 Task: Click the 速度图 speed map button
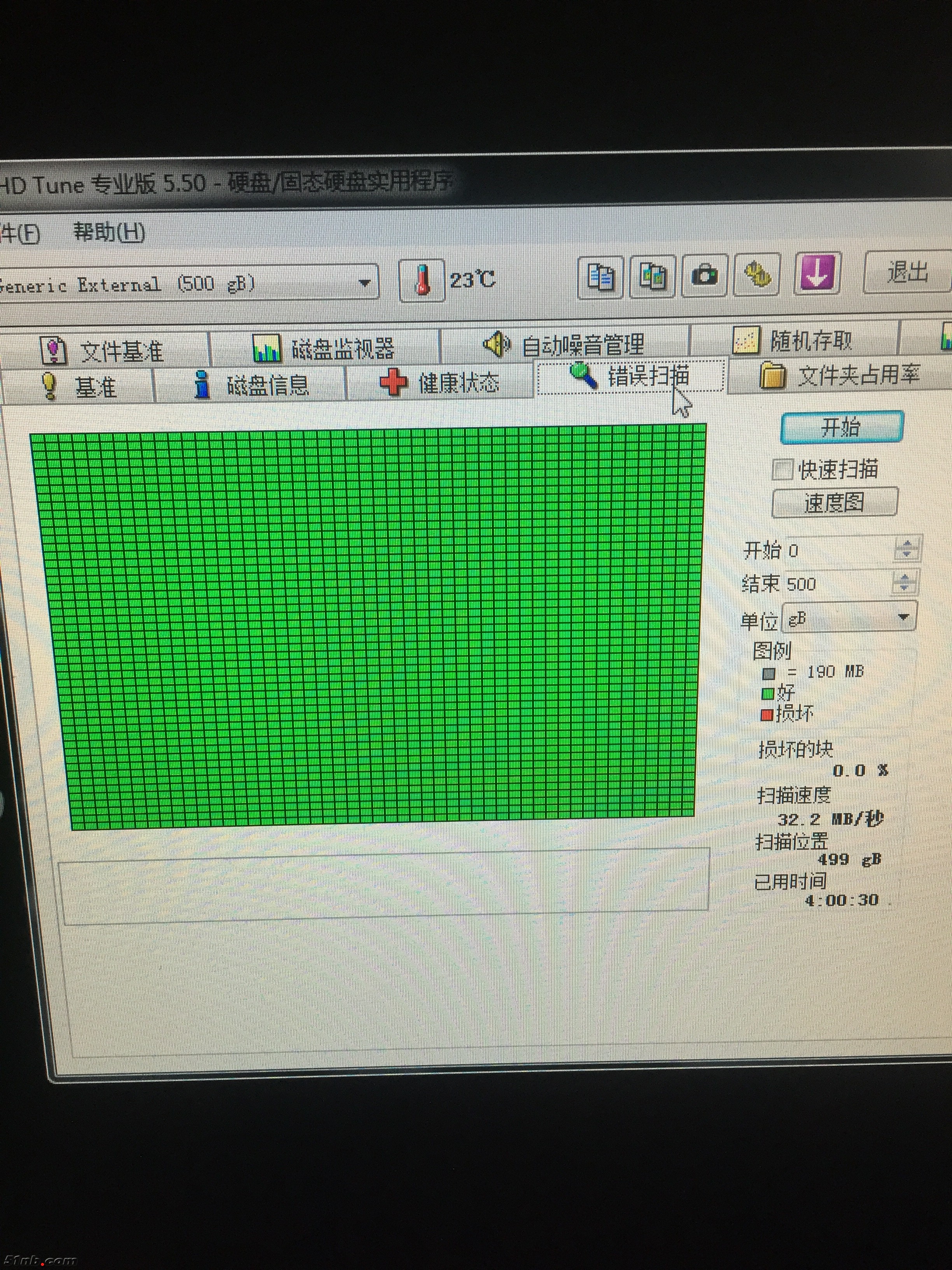coord(835,502)
